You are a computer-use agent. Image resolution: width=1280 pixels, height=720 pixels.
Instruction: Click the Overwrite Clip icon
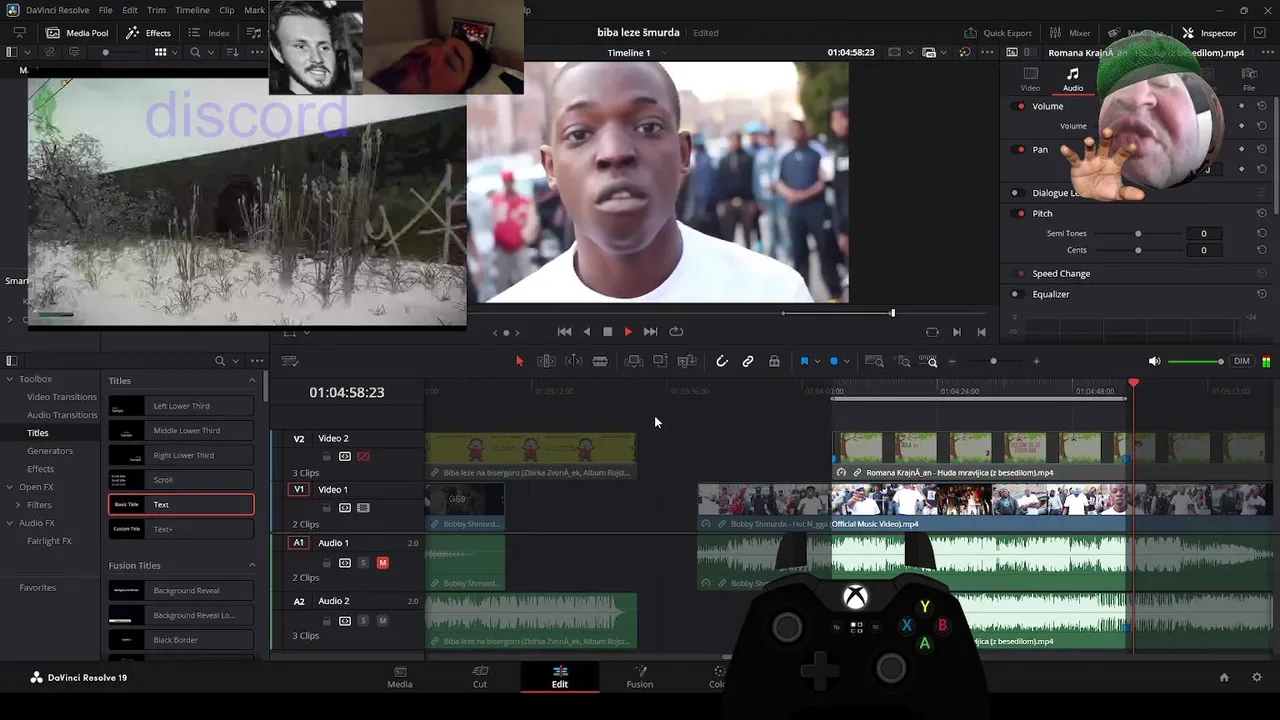point(660,361)
